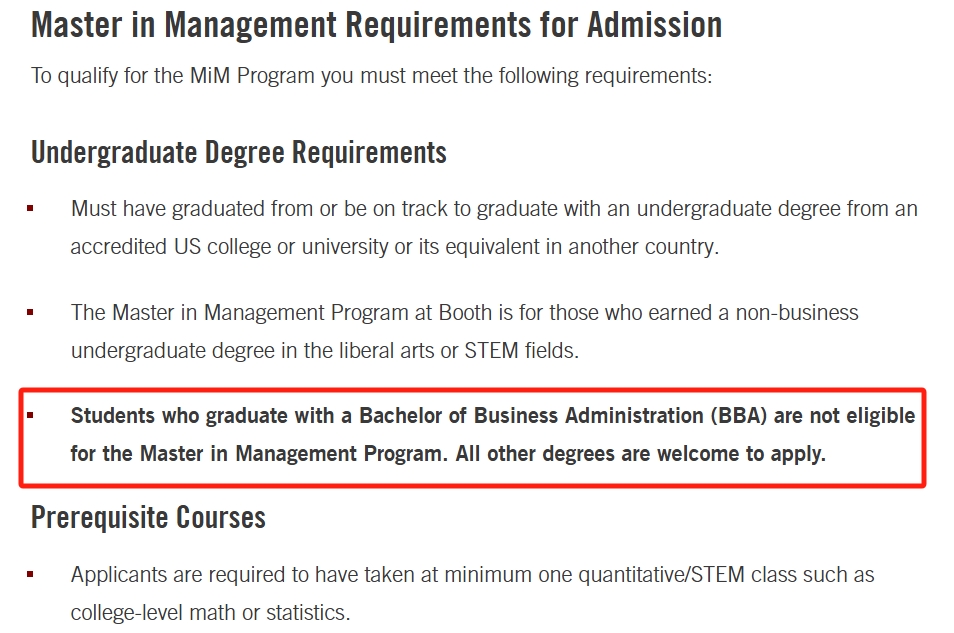
Task: Click the red bullet before "The Master in Management Program at Booth"
Action: 30,312
